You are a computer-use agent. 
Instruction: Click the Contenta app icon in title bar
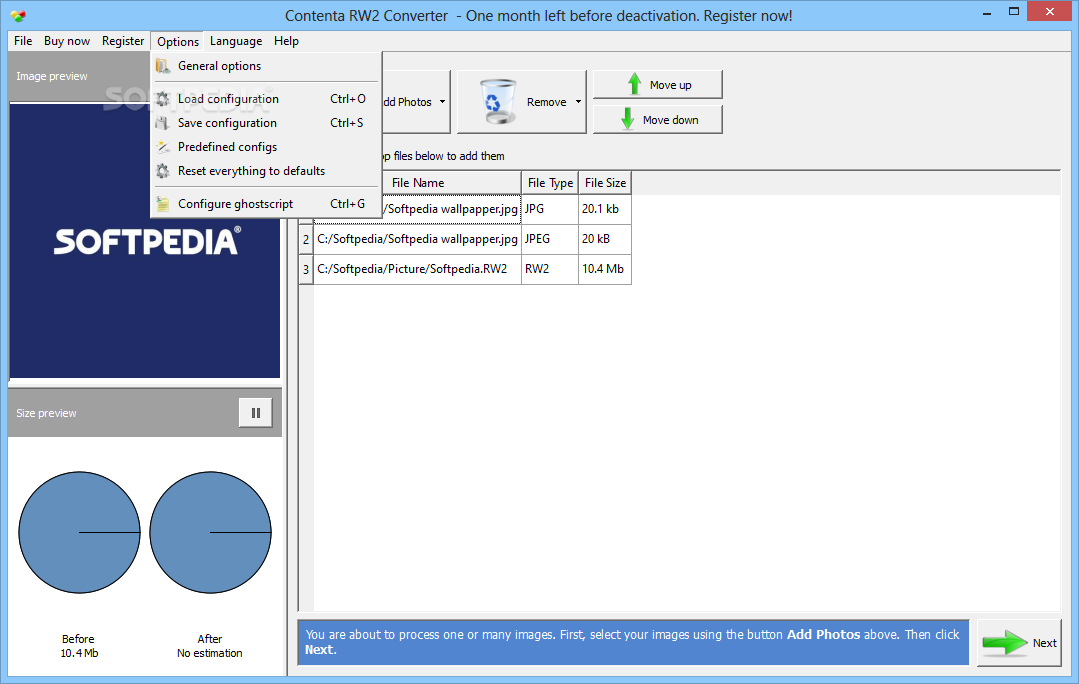[x=19, y=15]
